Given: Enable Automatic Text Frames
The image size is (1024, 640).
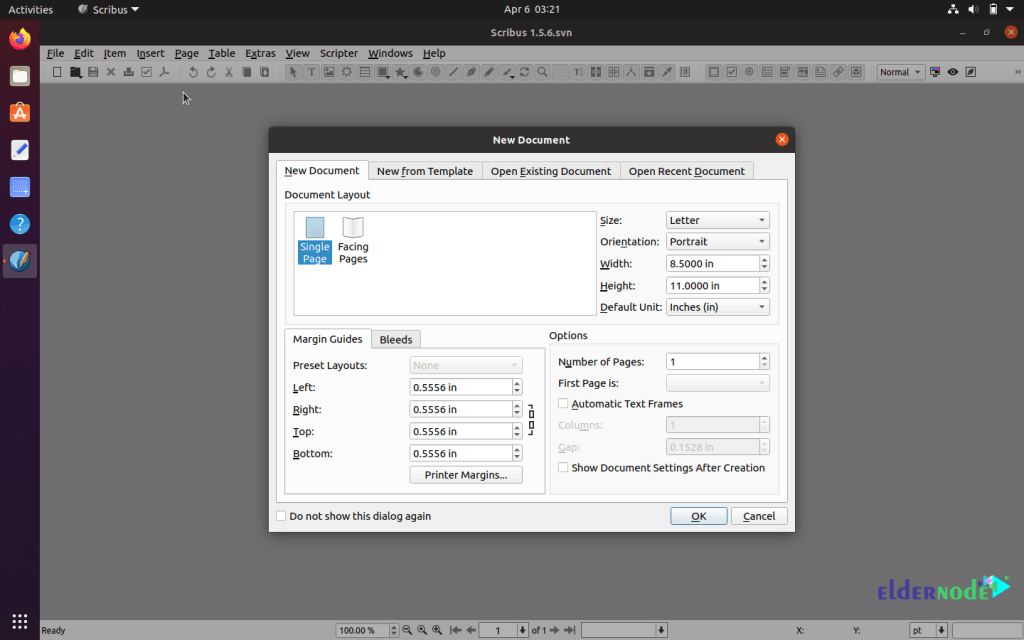Looking at the screenshot, I should click(x=565, y=403).
